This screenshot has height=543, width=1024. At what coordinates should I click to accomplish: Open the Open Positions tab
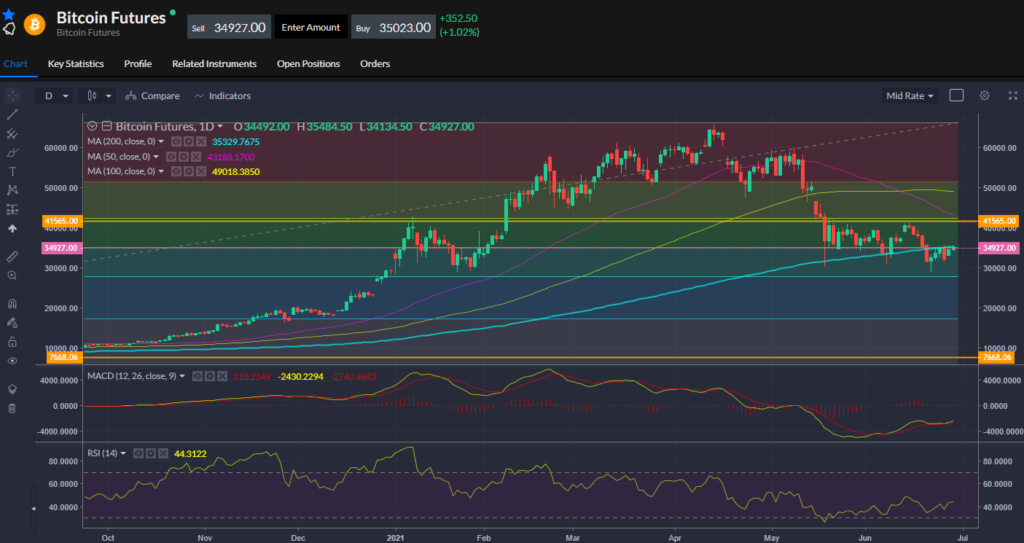pyautogui.click(x=308, y=63)
